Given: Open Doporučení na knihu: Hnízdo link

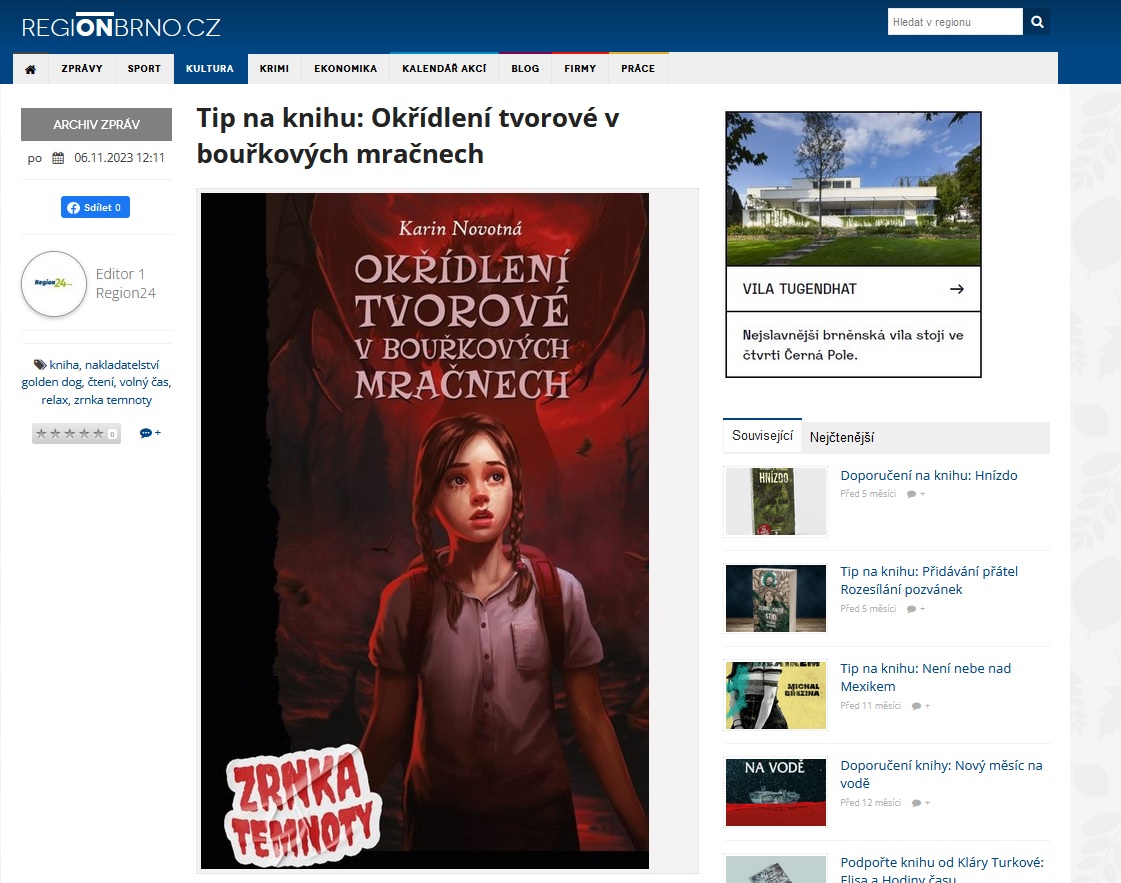Looking at the screenshot, I should tap(929, 475).
